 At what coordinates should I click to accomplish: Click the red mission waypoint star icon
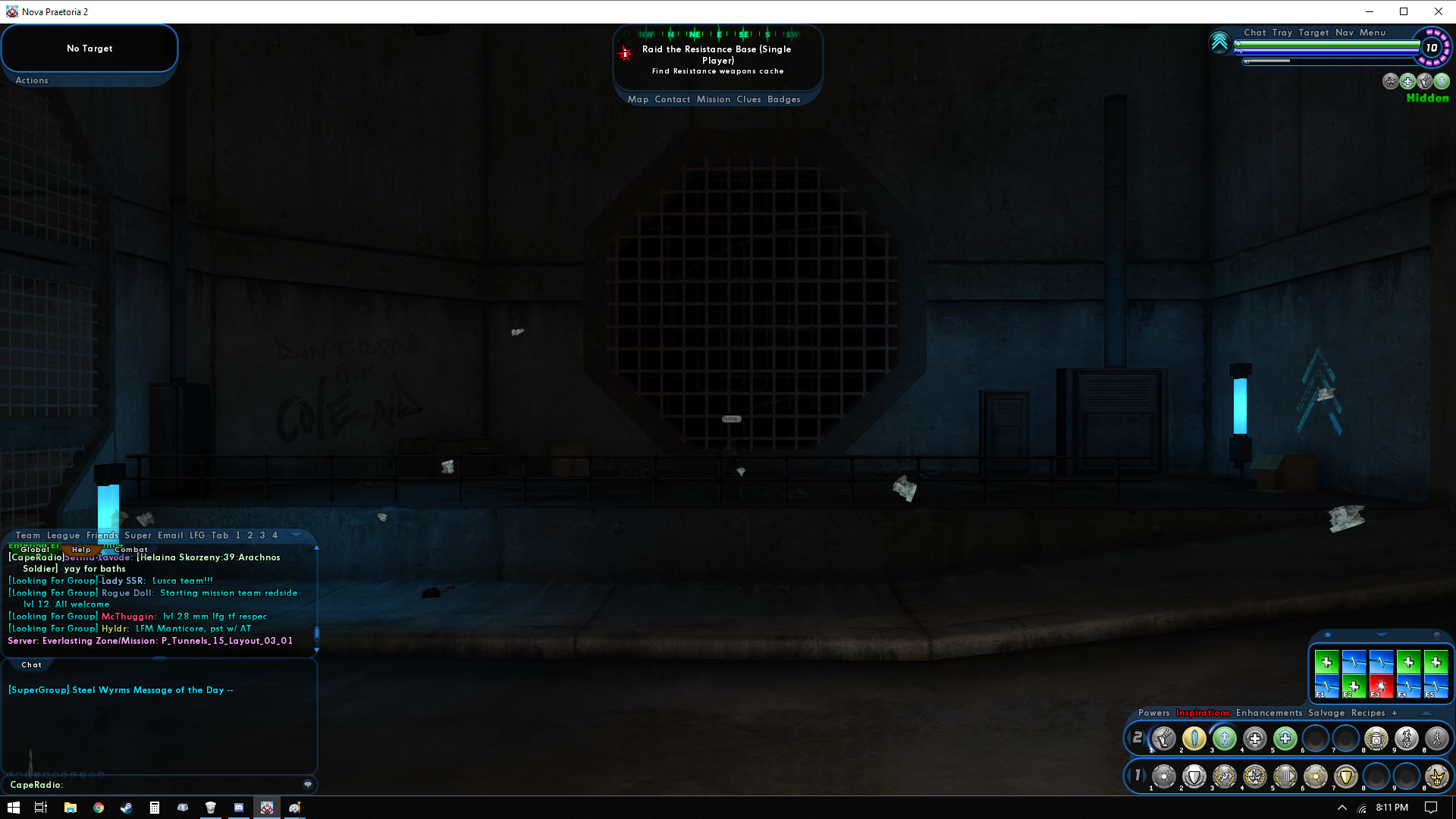[x=625, y=53]
